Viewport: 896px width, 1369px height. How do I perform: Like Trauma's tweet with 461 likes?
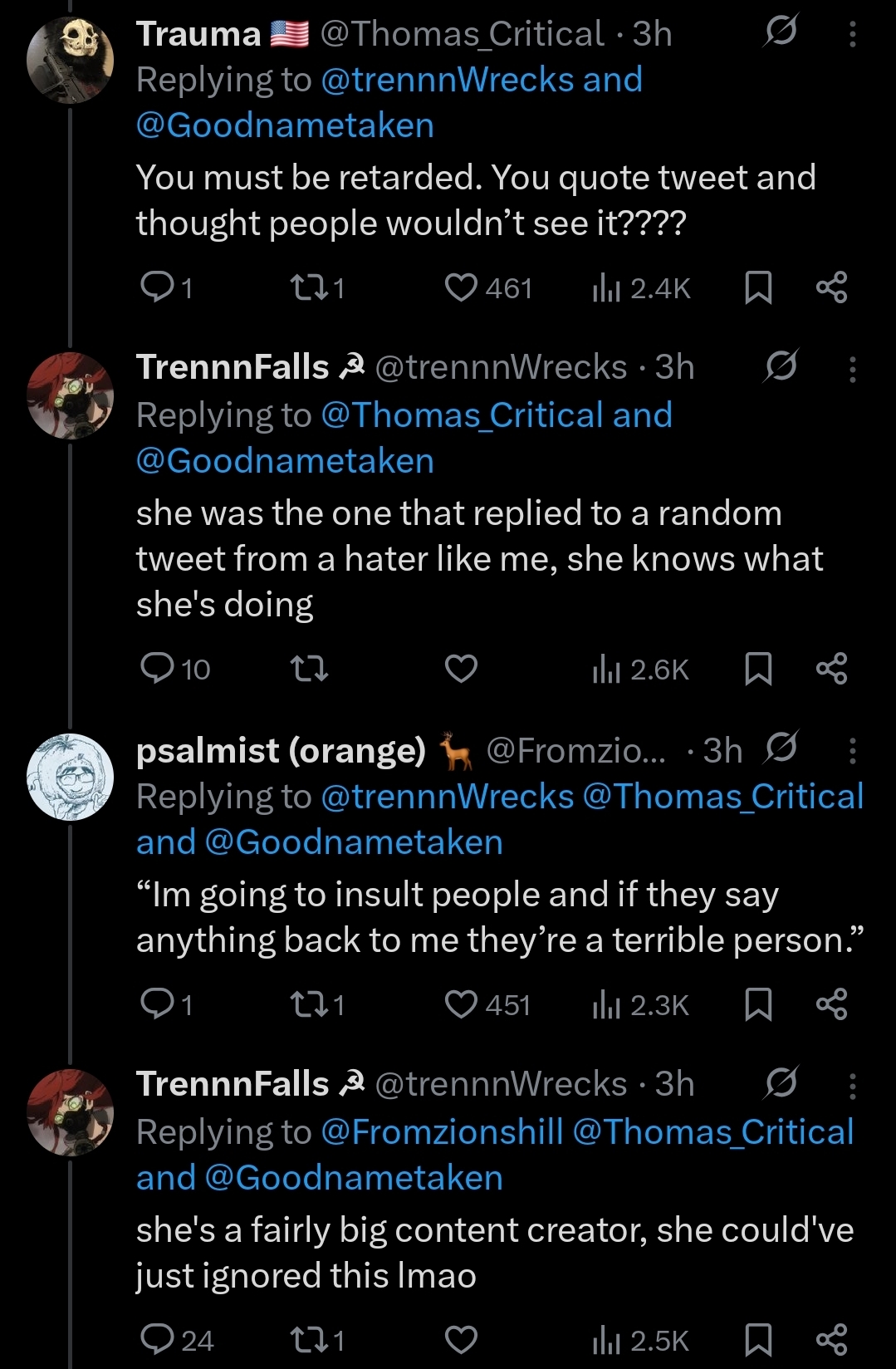pyautogui.click(x=461, y=287)
